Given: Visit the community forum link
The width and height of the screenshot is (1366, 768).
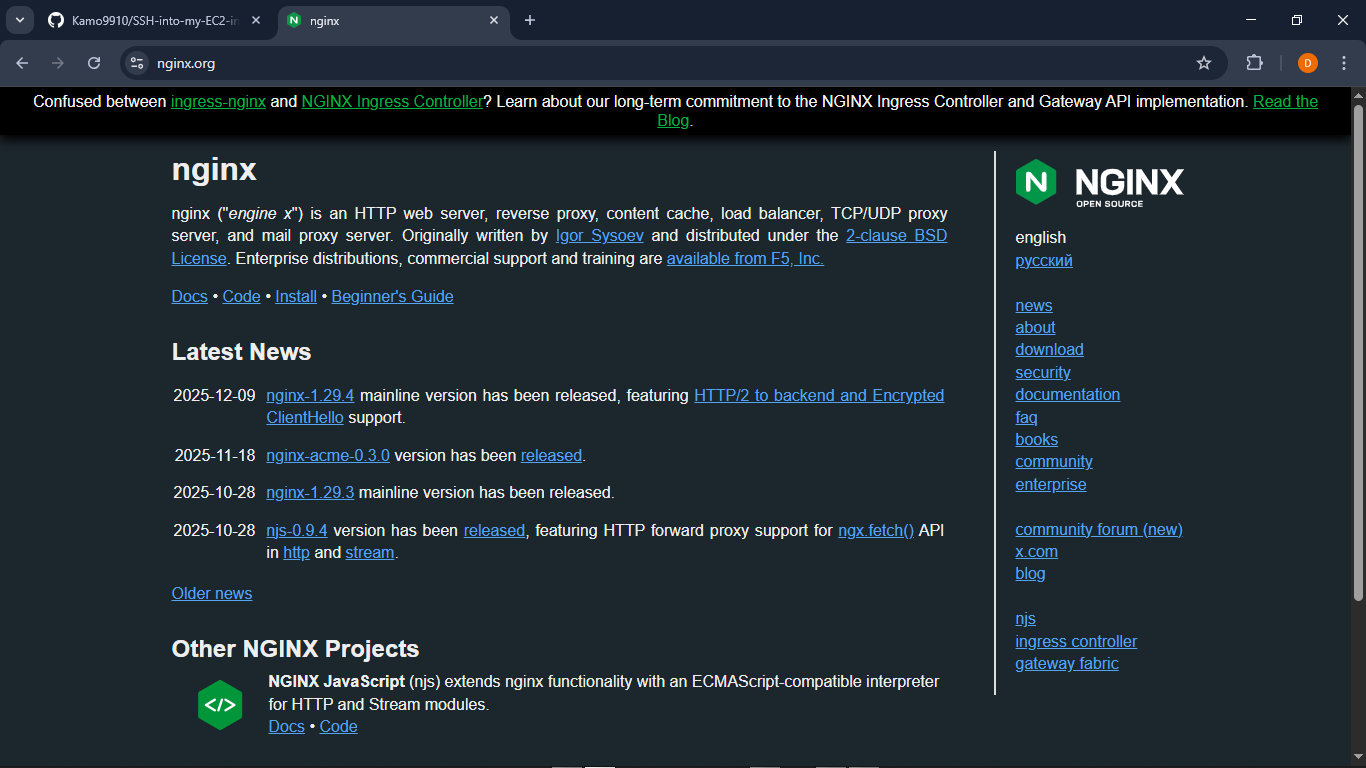Looking at the screenshot, I should click(1098, 529).
